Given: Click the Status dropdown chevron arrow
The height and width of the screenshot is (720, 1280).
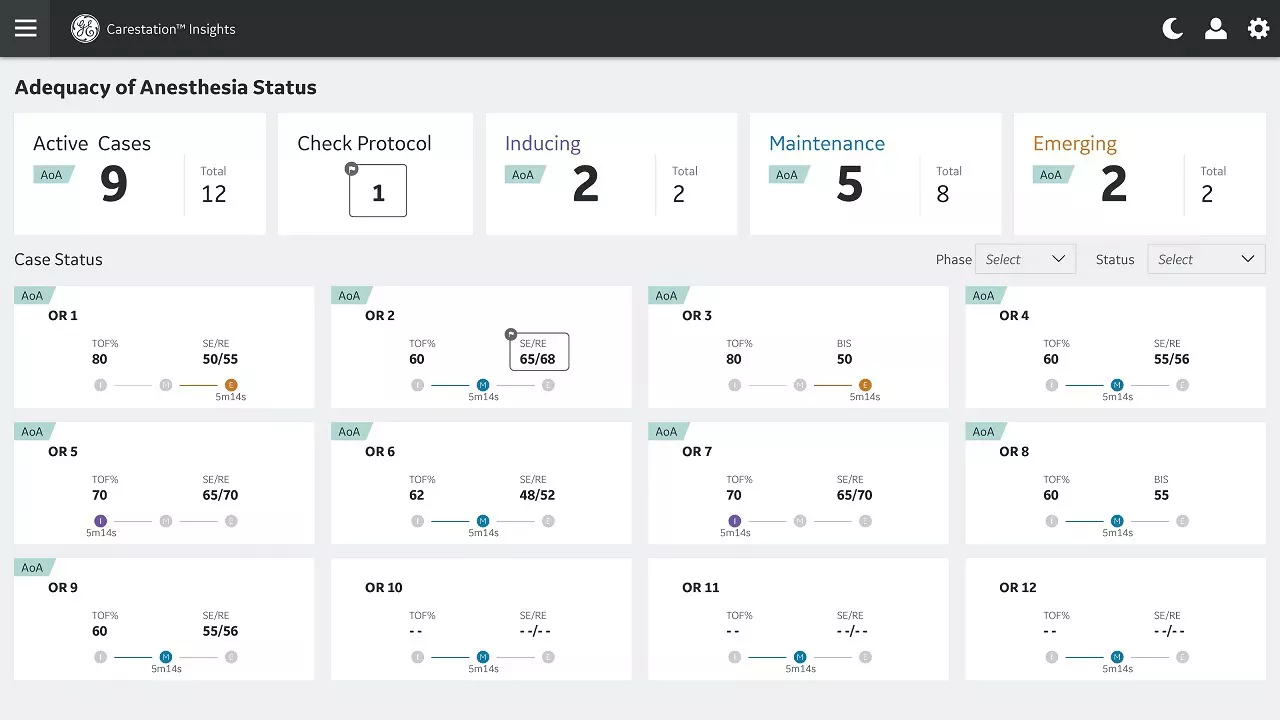Looking at the screenshot, I should pyautogui.click(x=1247, y=259).
